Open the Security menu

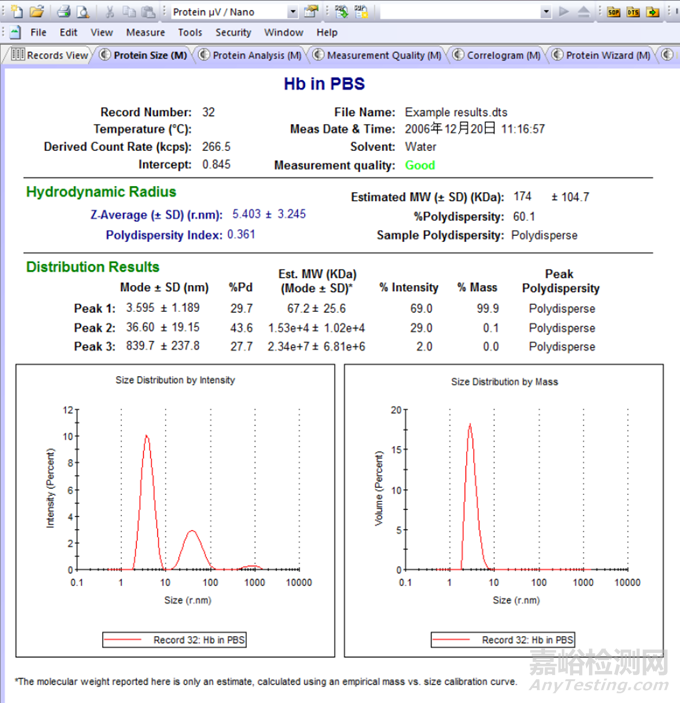point(233,32)
